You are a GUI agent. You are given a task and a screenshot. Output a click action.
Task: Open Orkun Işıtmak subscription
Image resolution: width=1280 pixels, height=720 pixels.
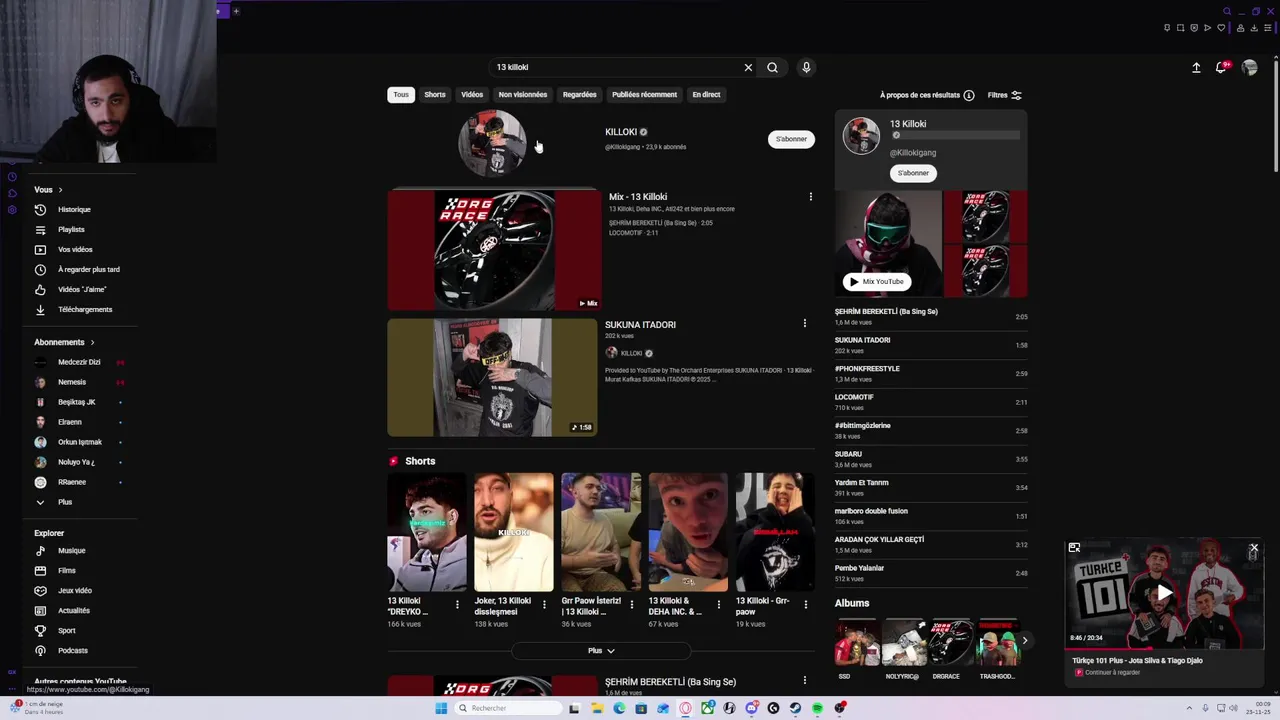pos(79,442)
